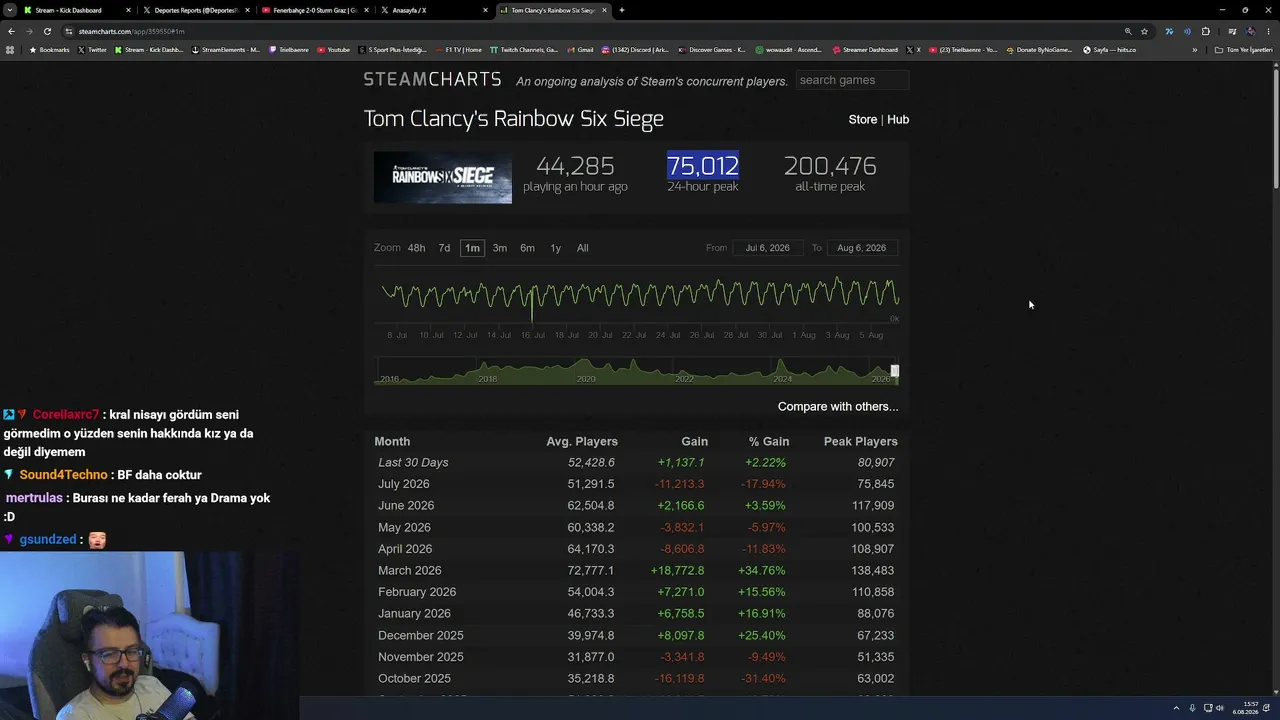The width and height of the screenshot is (1280, 720).
Task: Switch to the Deportes Reports tab
Action: click(195, 10)
